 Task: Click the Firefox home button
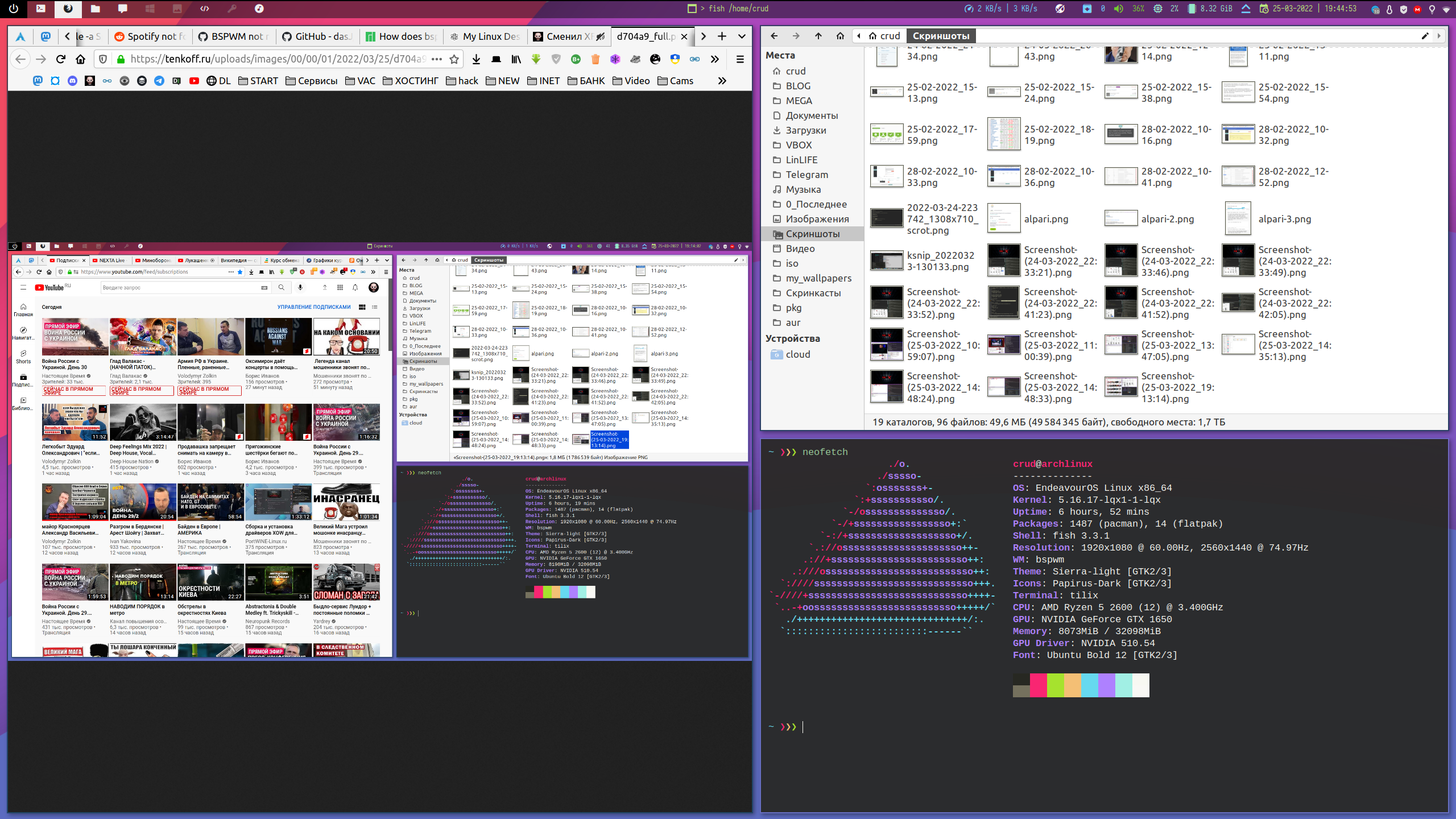pos(81,59)
